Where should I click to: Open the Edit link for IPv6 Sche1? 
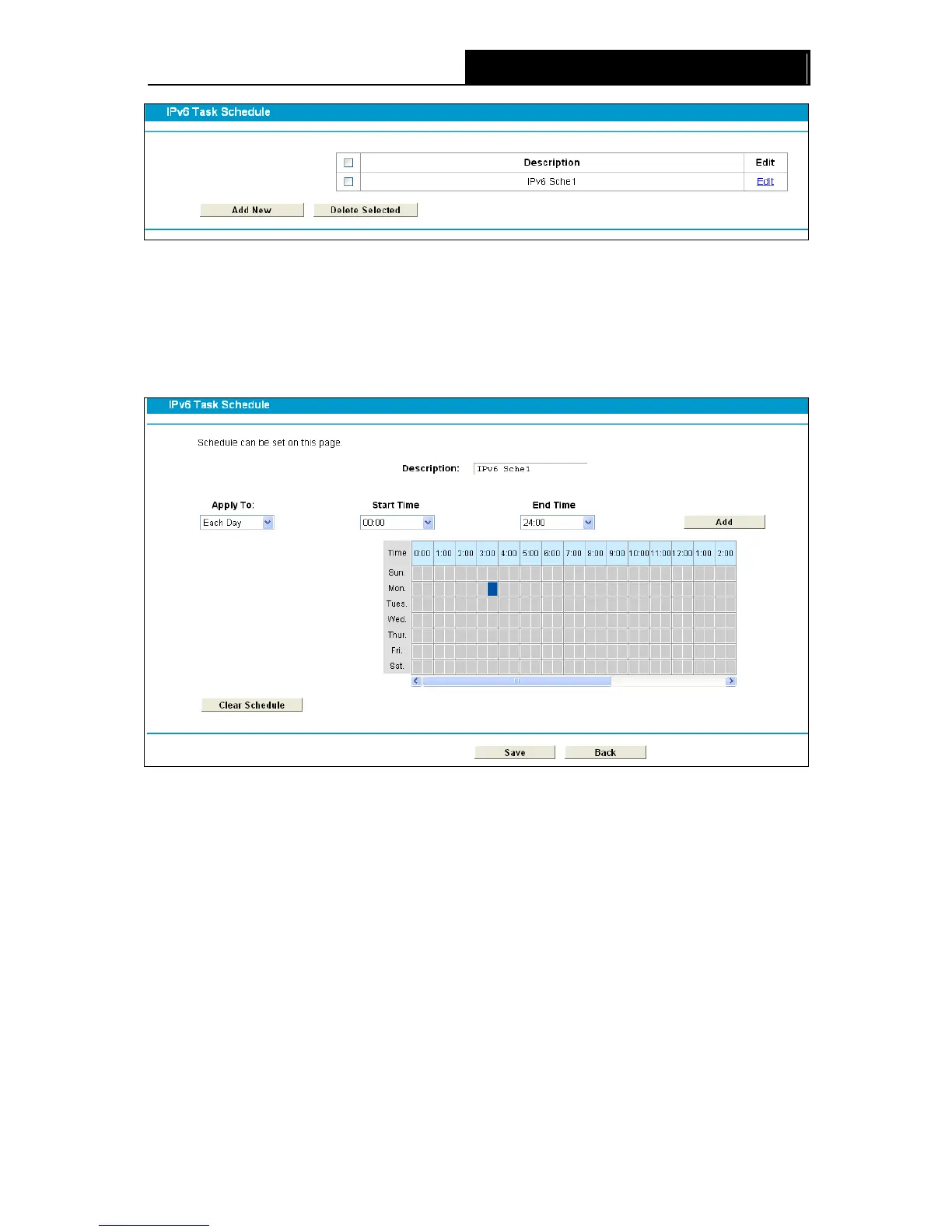point(765,181)
